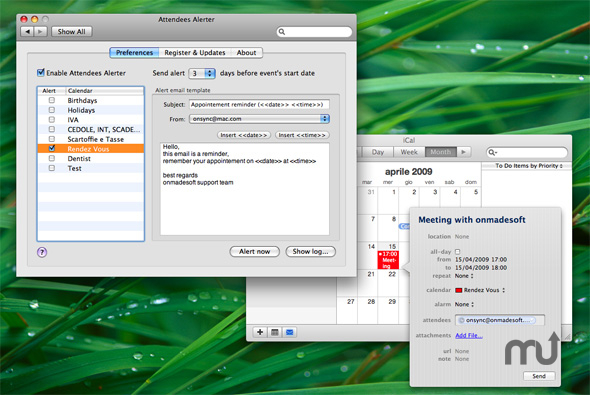The image size is (590, 395).
Task: Select the Holidays calendar row
Action: point(91,110)
